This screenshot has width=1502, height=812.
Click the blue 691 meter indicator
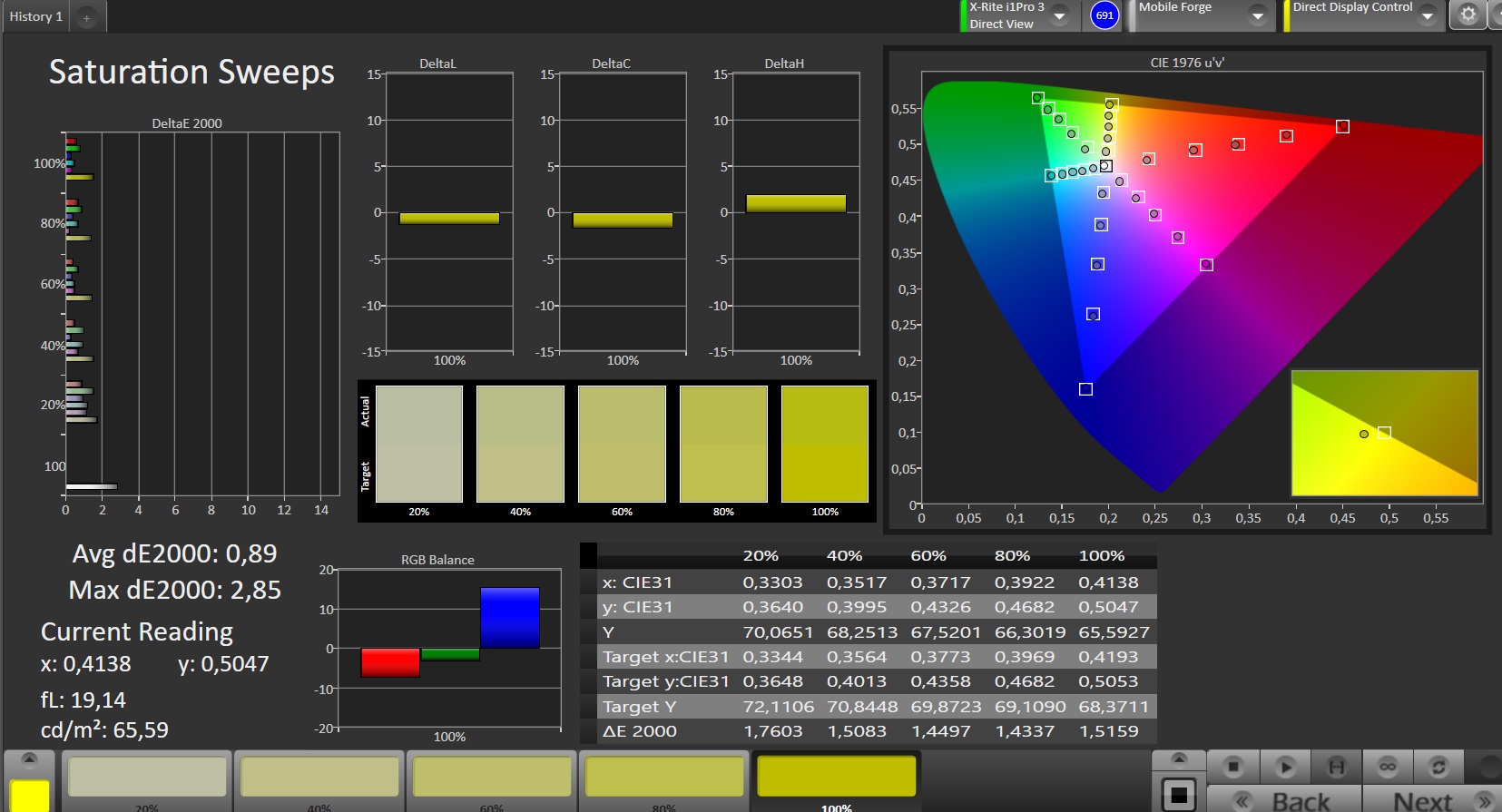[1104, 15]
